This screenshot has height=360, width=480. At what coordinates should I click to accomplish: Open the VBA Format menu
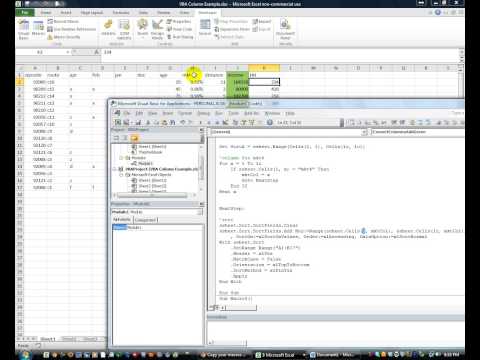[185, 114]
